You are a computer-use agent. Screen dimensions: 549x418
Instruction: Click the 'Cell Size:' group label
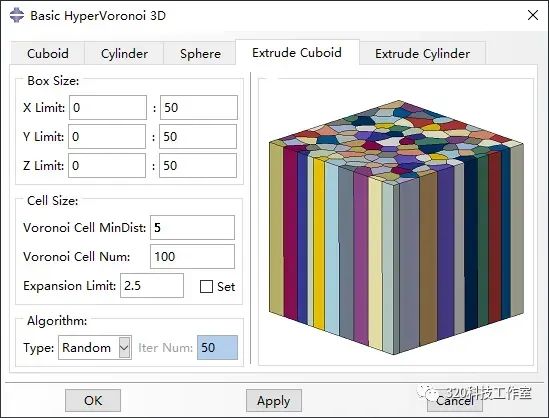click(53, 201)
